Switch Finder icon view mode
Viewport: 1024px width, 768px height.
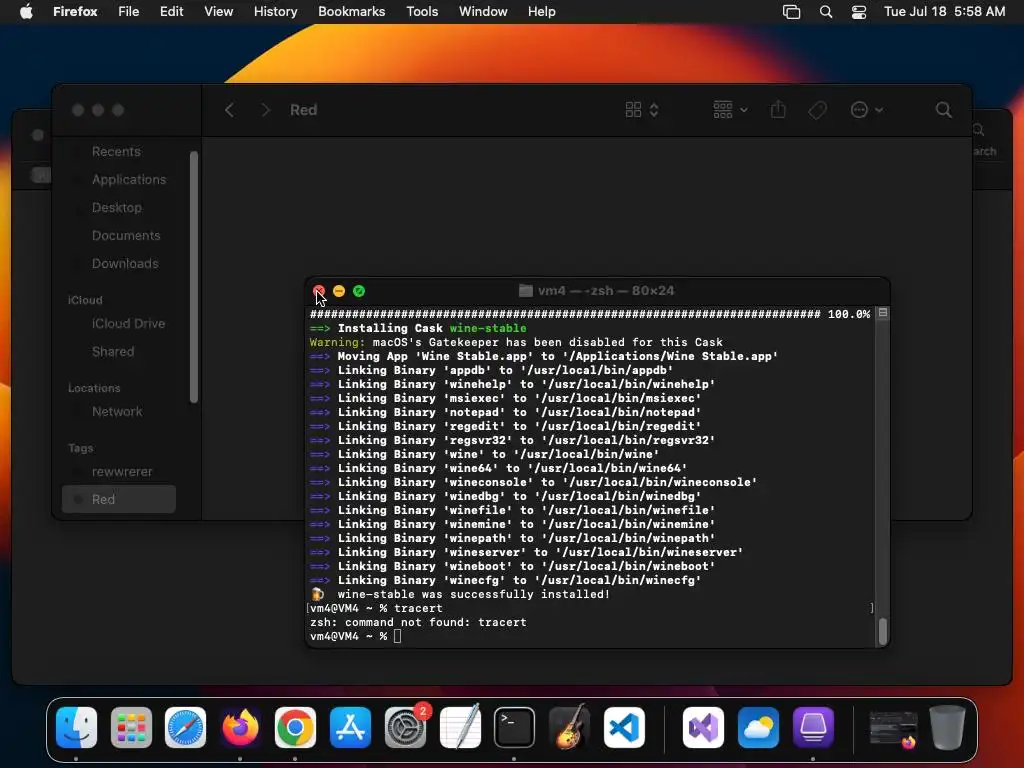coord(641,110)
